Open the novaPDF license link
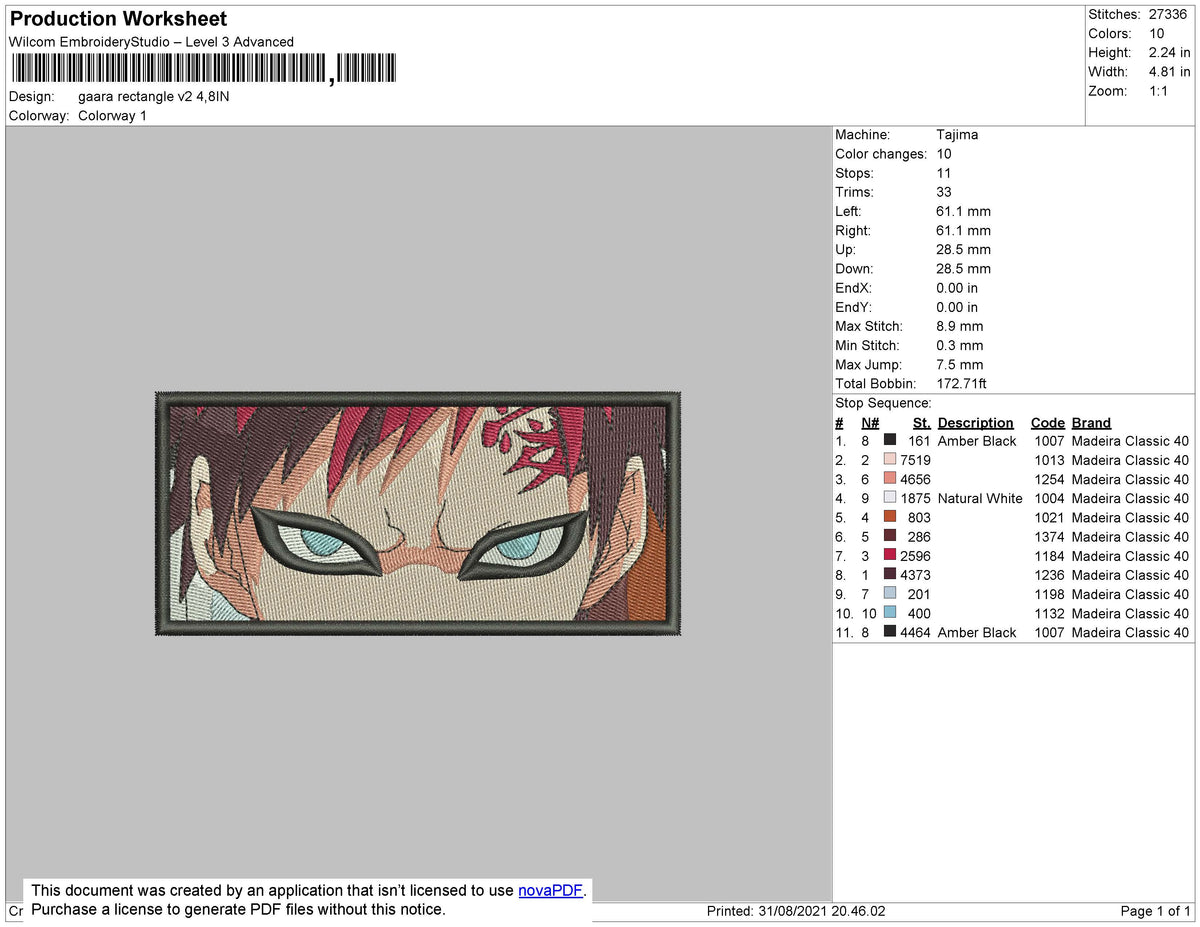 click(x=549, y=890)
